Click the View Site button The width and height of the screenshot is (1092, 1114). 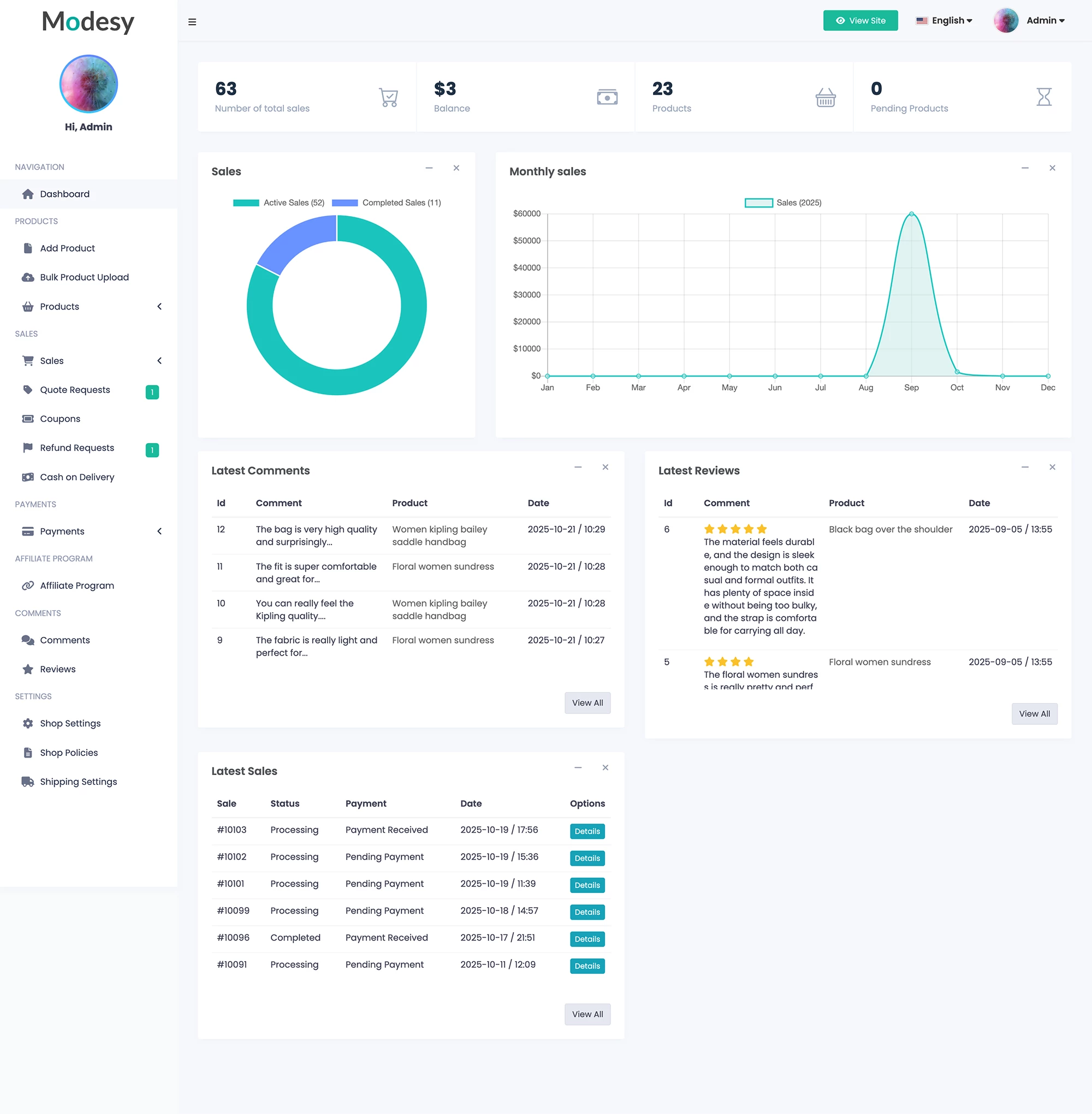click(860, 21)
